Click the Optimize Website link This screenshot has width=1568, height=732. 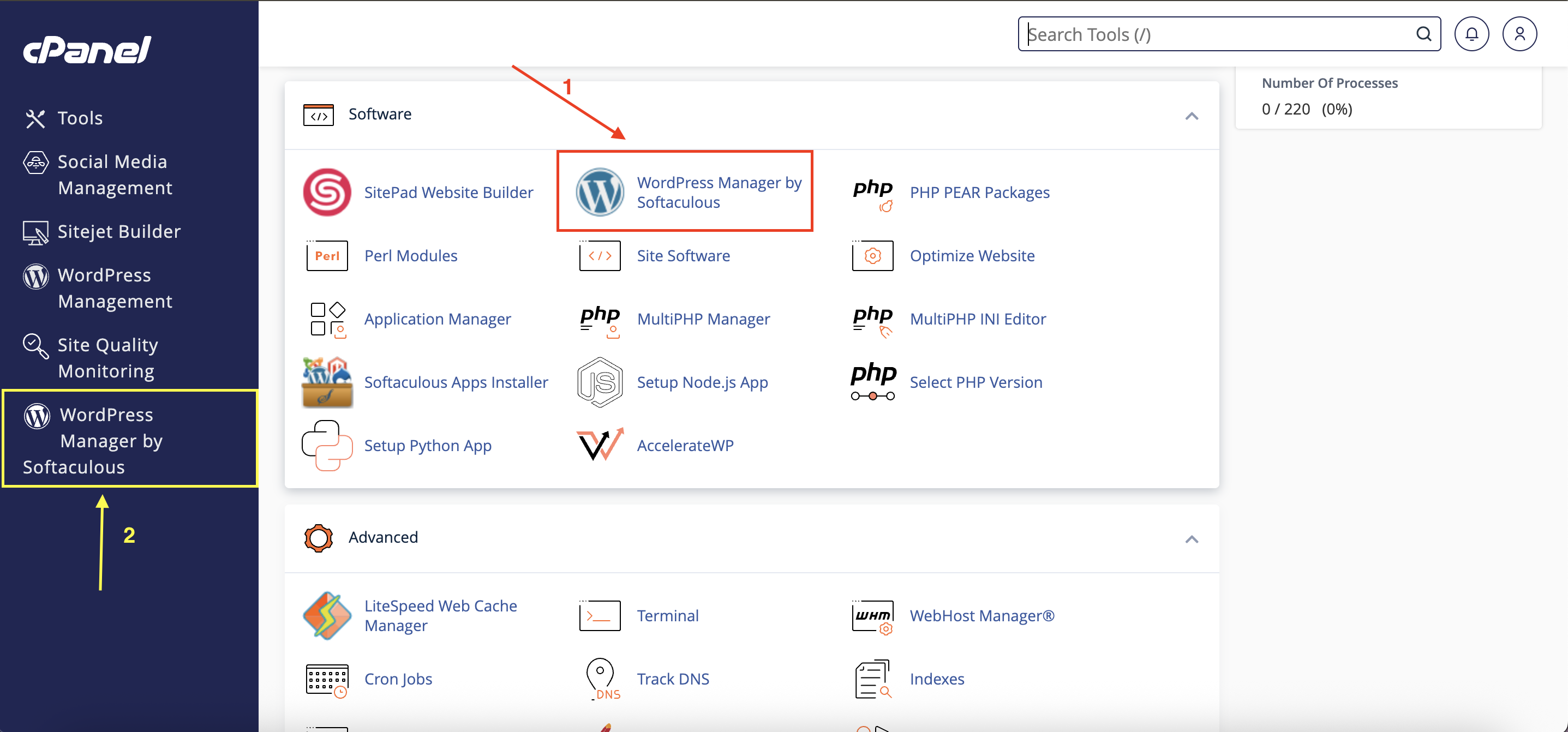[x=972, y=256]
